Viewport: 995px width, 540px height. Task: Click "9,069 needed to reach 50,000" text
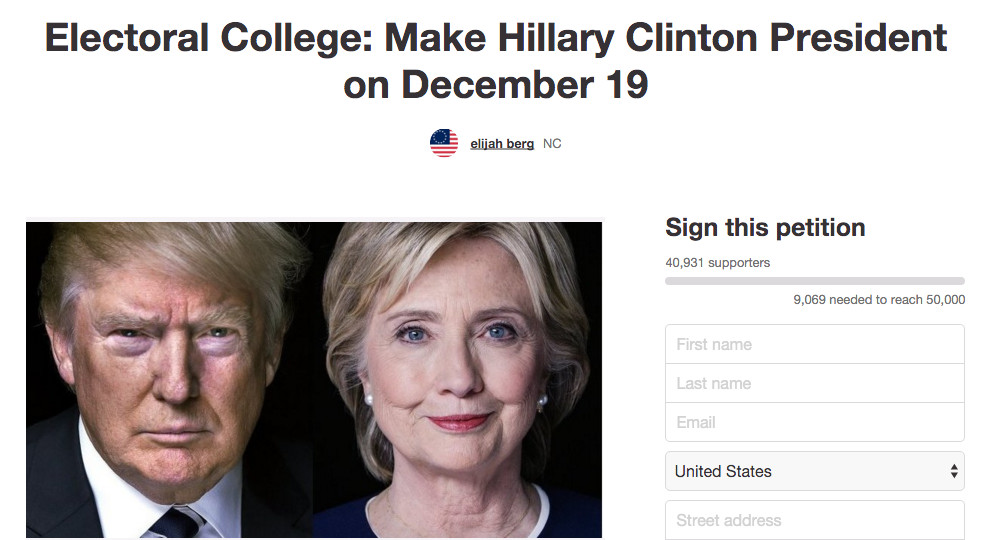point(879,299)
